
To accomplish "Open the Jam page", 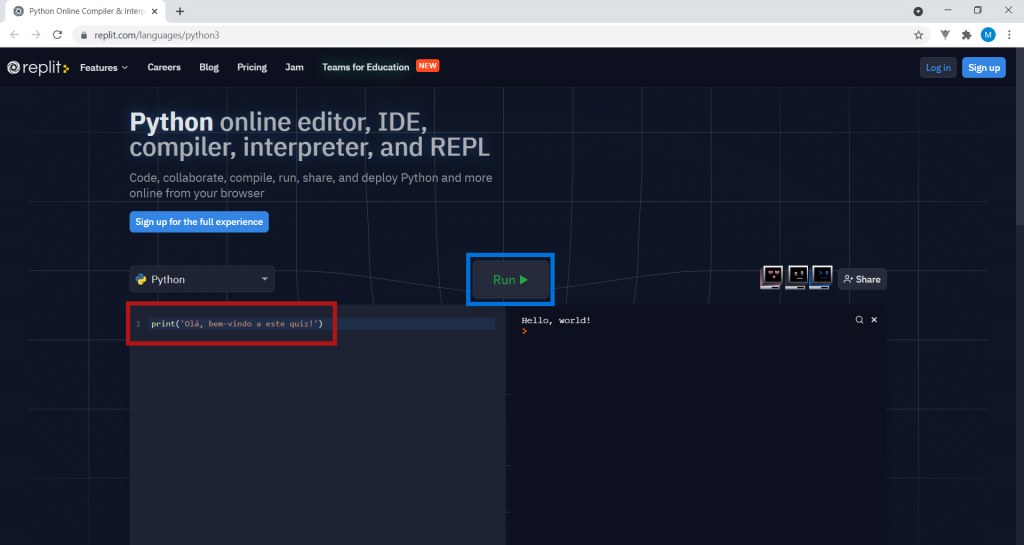I will point(295,67).
